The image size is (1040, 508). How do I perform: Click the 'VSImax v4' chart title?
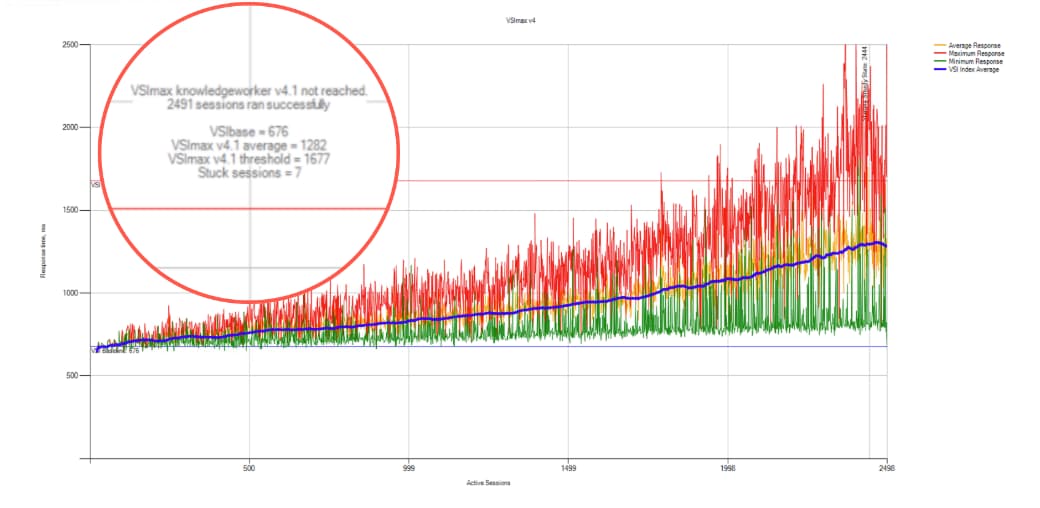click(x=520, y=21)
